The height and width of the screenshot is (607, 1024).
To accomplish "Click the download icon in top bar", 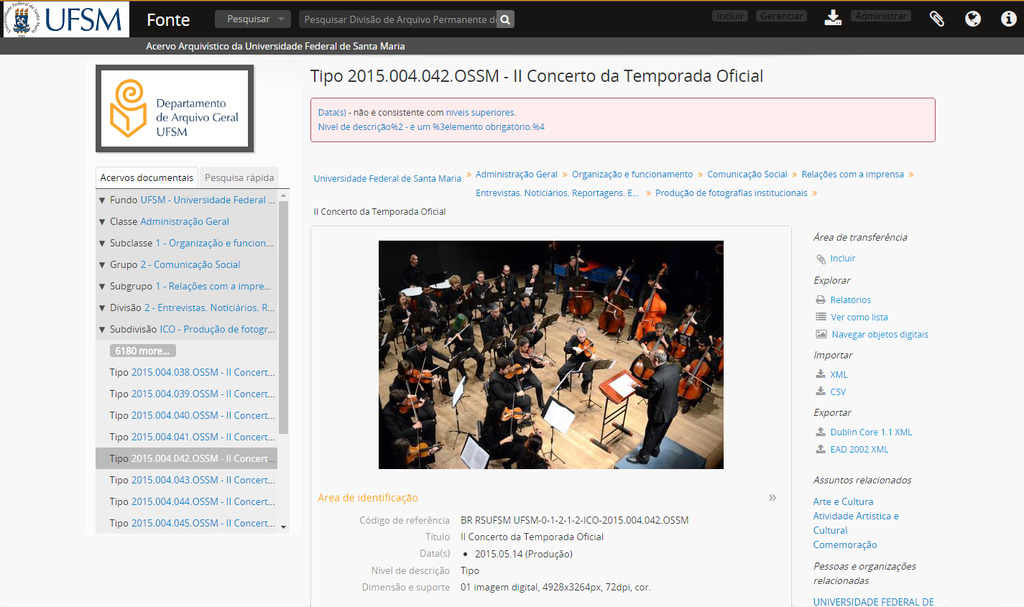I will click(832, 18).
